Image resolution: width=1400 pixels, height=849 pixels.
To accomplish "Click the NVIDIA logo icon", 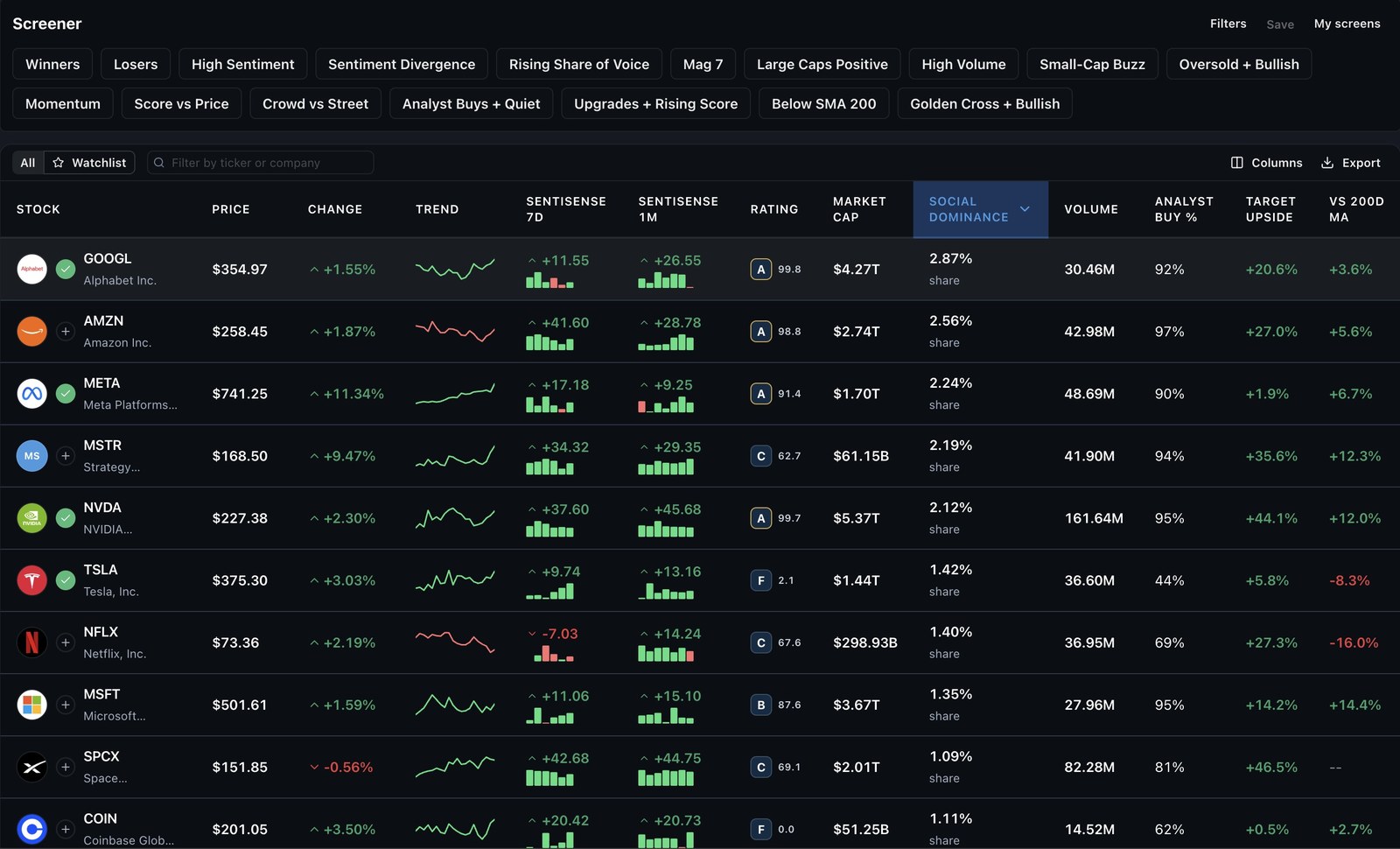I will click(32, 517).
